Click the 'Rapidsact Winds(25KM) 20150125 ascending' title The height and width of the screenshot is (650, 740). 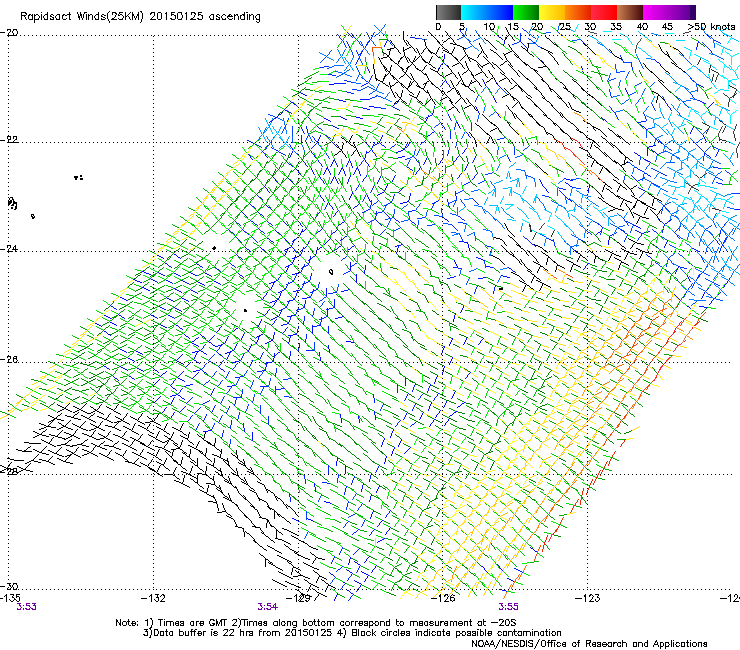[140, 17]
